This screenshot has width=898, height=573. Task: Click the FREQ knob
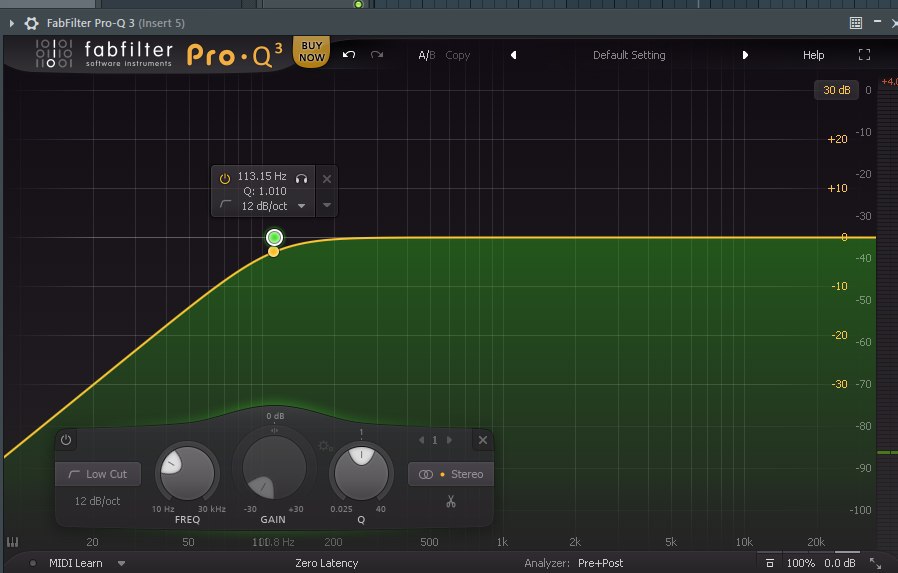187,473
